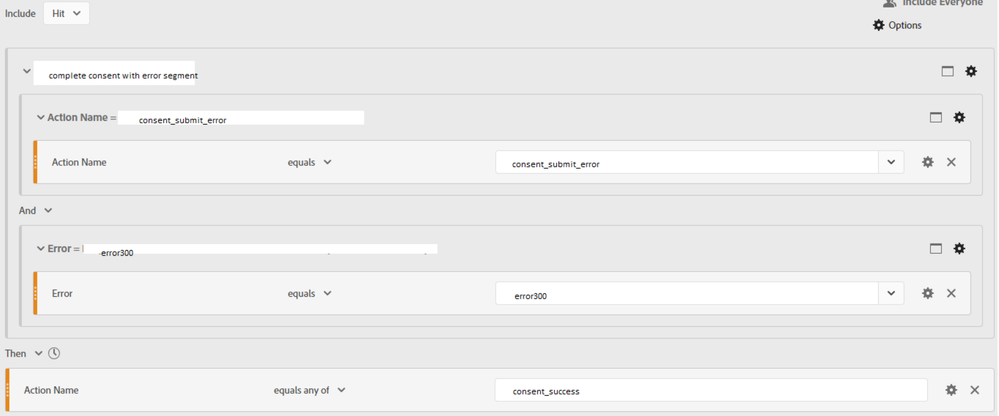The image size is (999, 416).
Task: Open gear settings for Action Name container
Action: pos(959,117)
